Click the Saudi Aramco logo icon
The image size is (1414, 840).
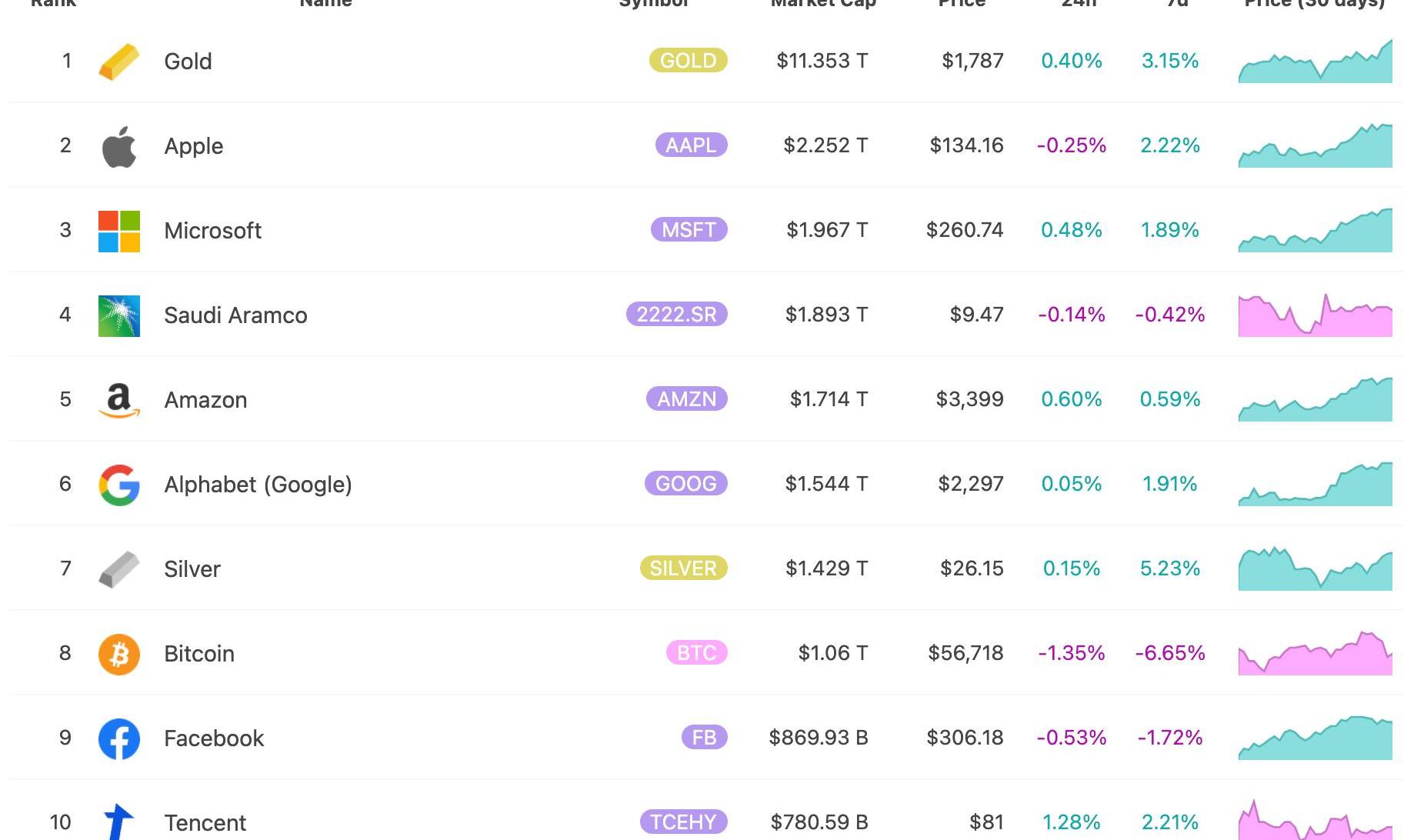(x=119, y=315)
